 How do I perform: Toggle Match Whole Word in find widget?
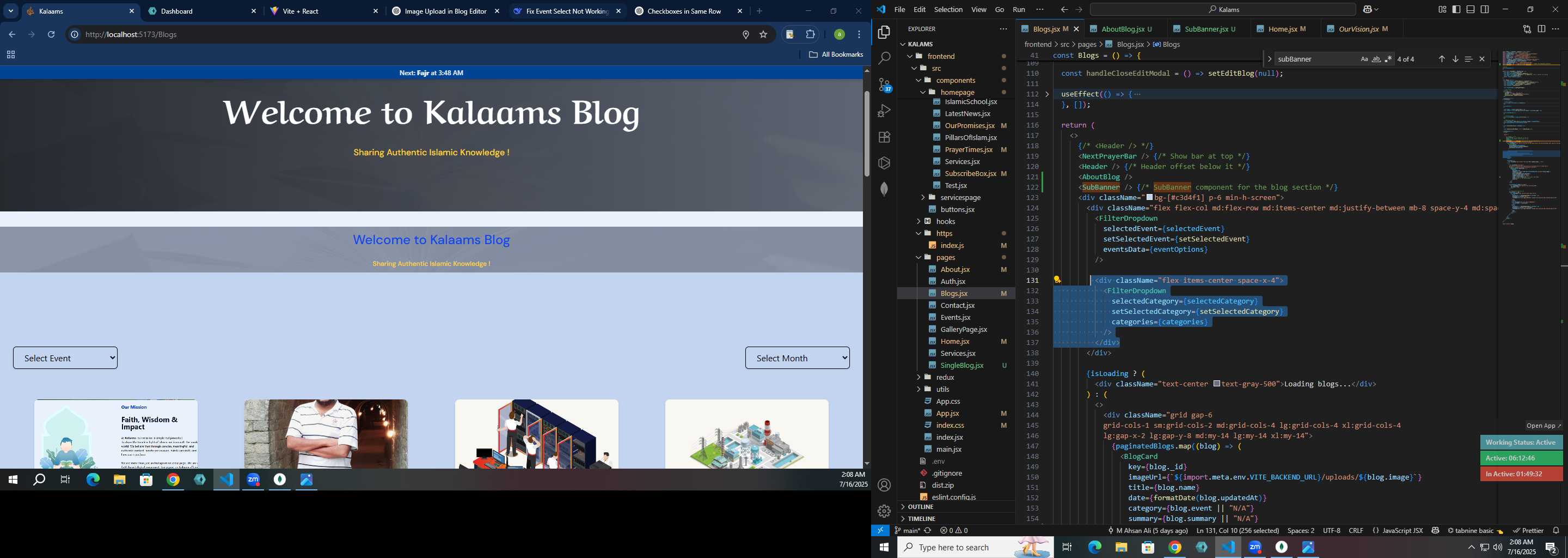point(1376,59)
